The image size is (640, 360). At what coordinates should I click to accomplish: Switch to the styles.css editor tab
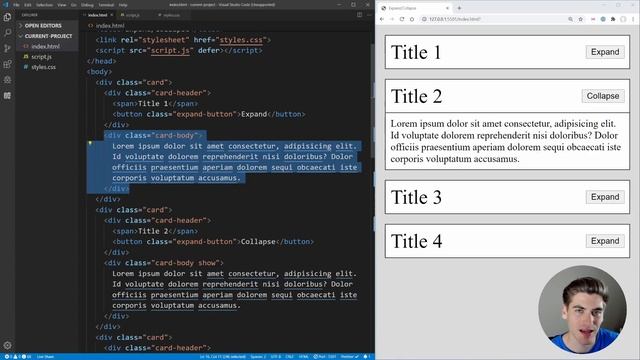[x=171, y=15]
